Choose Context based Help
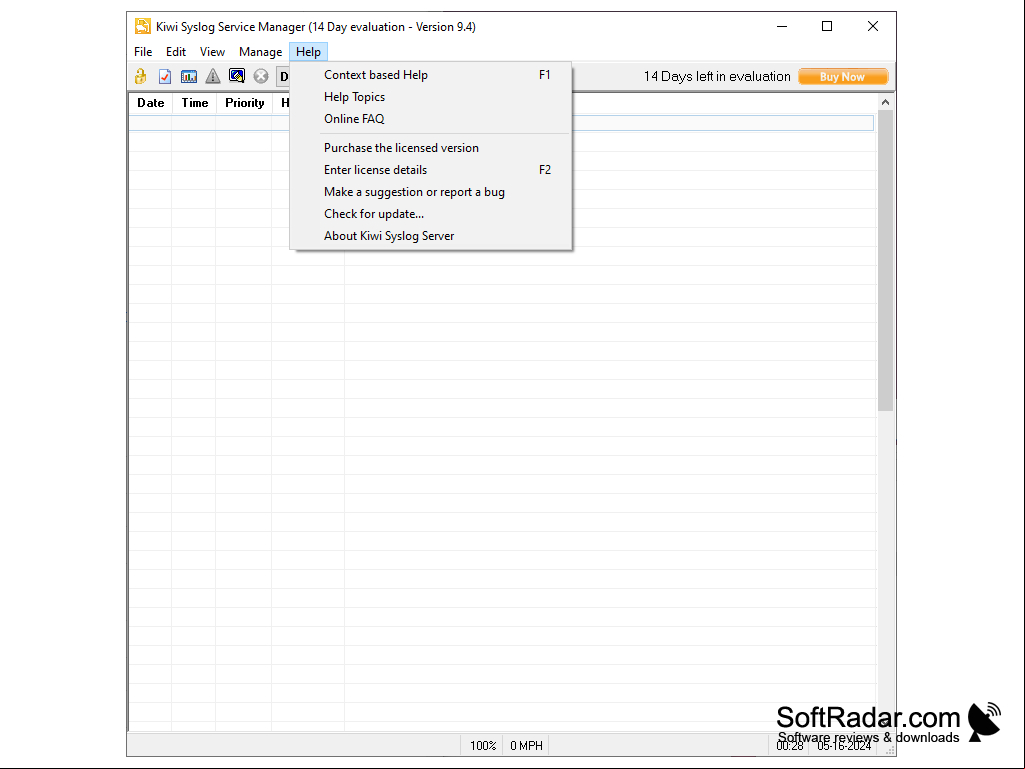 pos(431,75)
